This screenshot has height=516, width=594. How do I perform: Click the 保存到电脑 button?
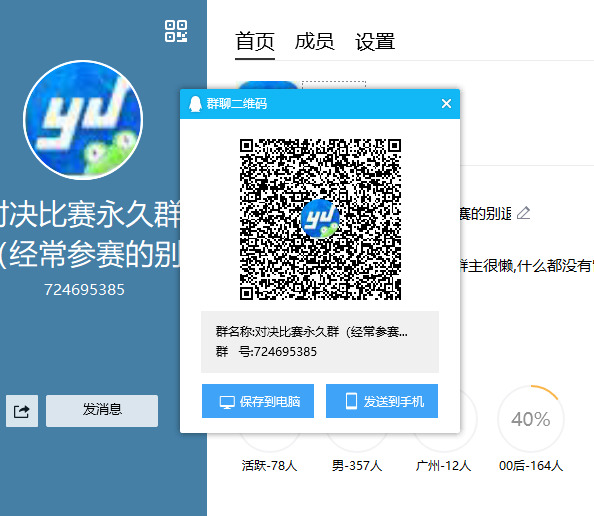point(258,401)
